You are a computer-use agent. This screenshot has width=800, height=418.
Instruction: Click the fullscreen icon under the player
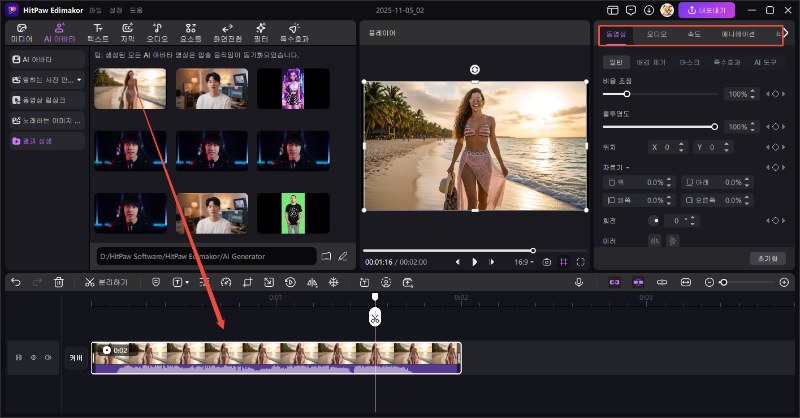point(580,262)
